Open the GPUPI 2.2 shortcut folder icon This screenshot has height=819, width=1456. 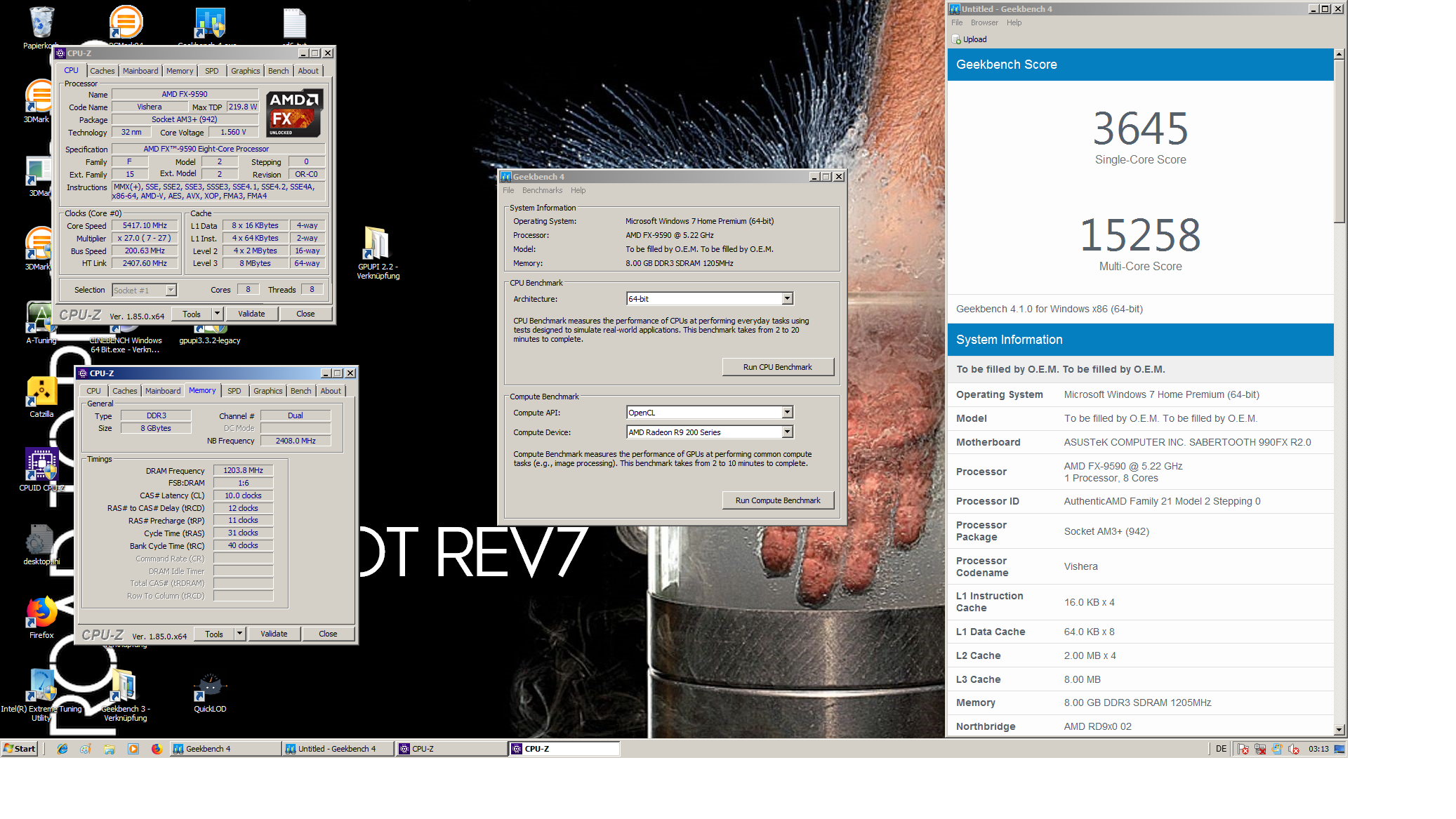[x=377, y=243]
